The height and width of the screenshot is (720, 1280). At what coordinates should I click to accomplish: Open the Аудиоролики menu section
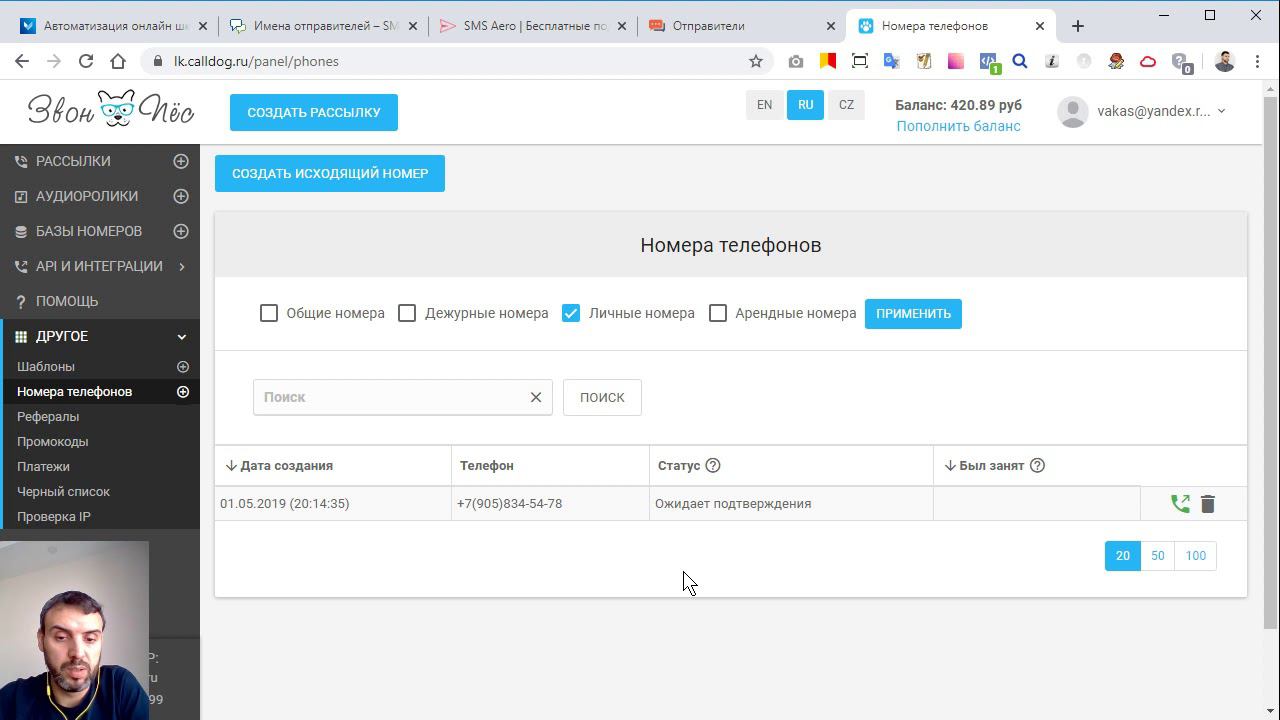click(x=87, y=196)
